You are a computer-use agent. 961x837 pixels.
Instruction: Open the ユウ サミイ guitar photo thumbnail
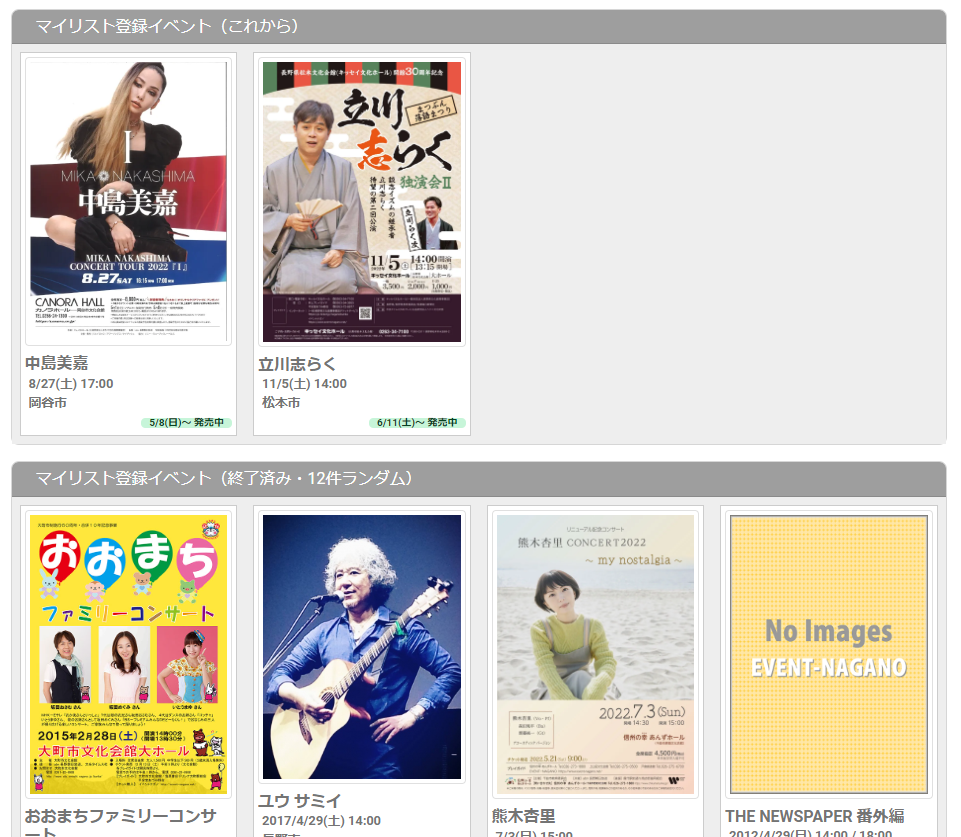click(362, 646)
